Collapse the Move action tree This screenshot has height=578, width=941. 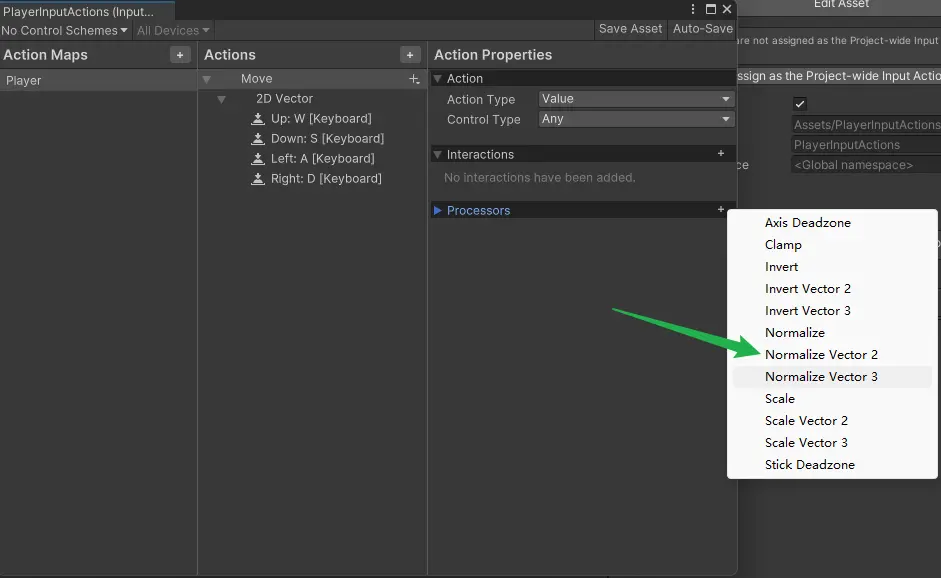pyautogui.click(x=207, y=79)
